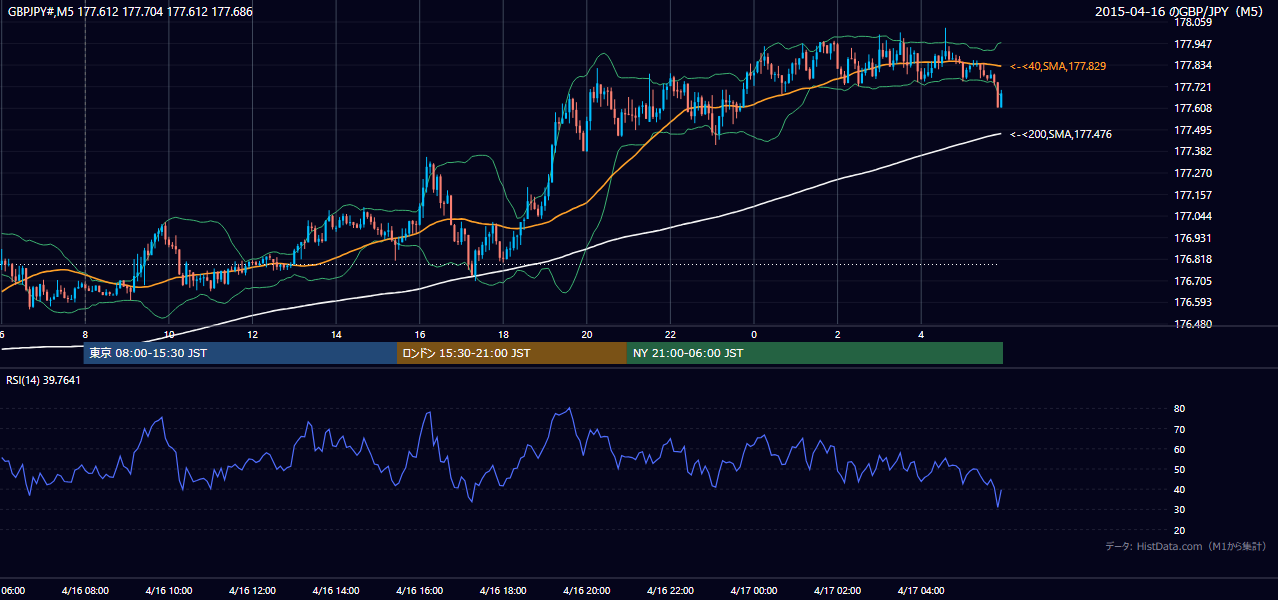Click price axis value 177.834
This screenshot has width=1278, height=600.
click(x=1193, y=65)
